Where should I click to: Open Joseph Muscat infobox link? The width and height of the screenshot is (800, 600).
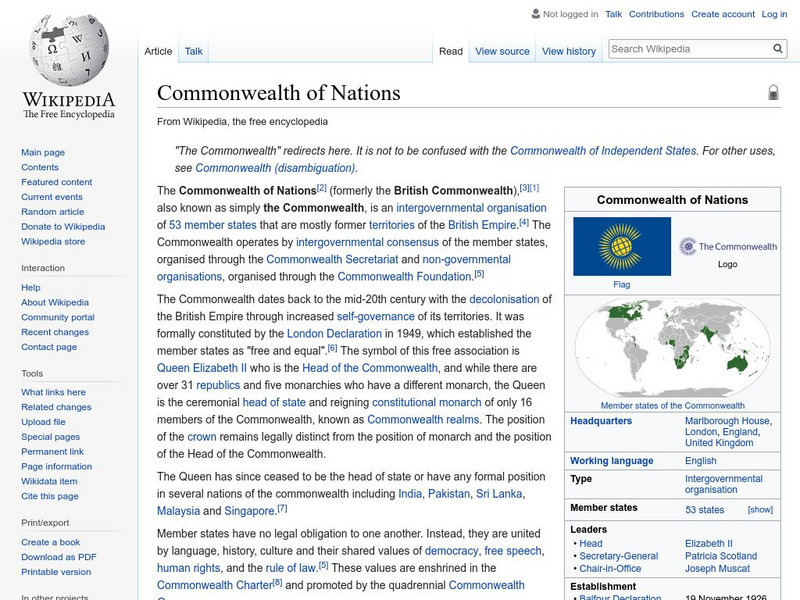[717, 568]
